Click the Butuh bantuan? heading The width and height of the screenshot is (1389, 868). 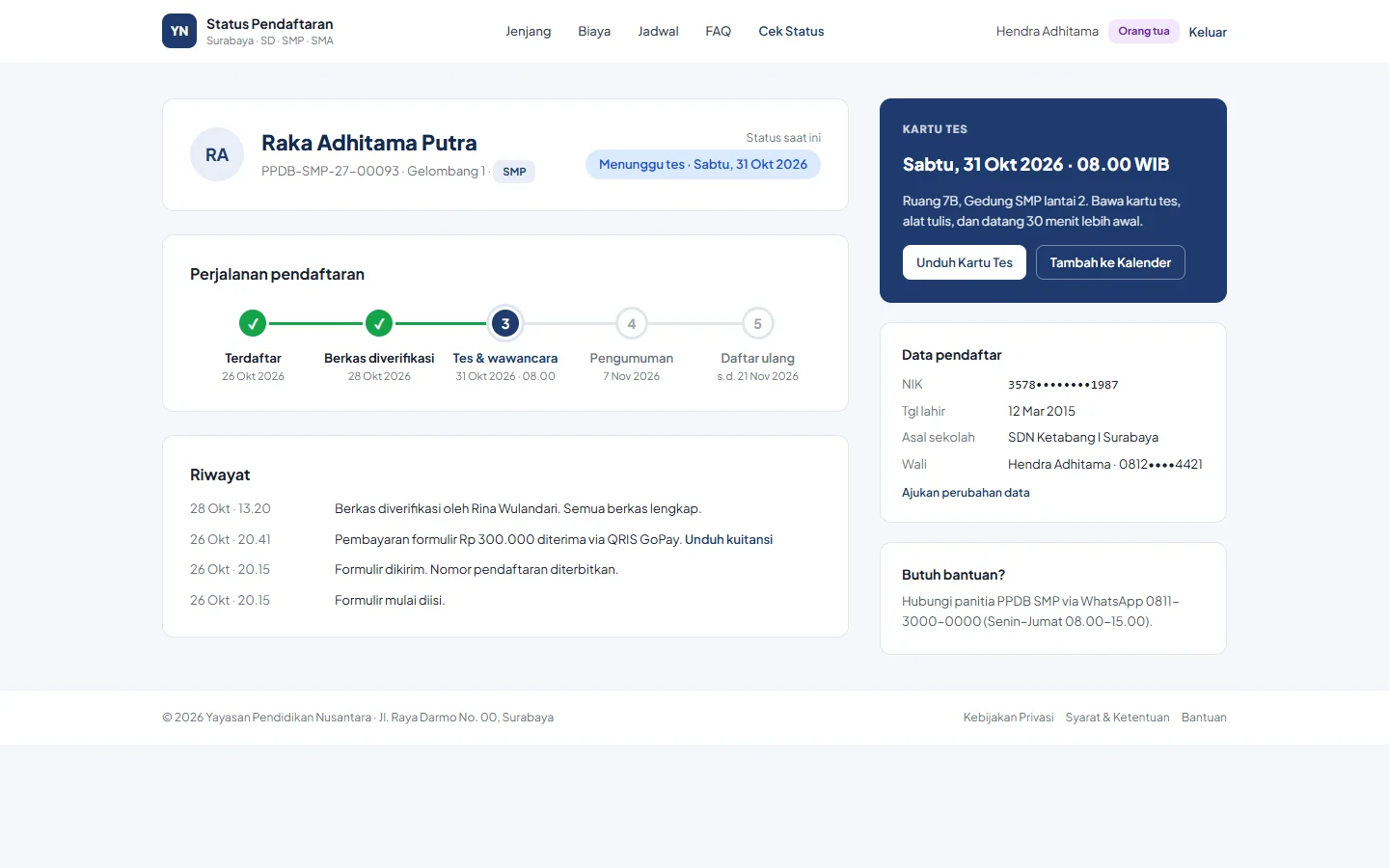[953, 575]
